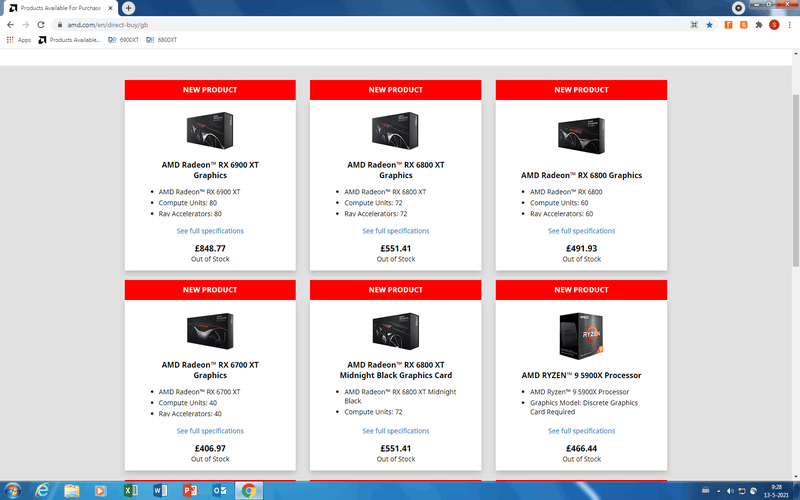This screenshot has width=800, height=500.
Task: Click the RX 6800 XT Midnight Black image
Action: 395,331
